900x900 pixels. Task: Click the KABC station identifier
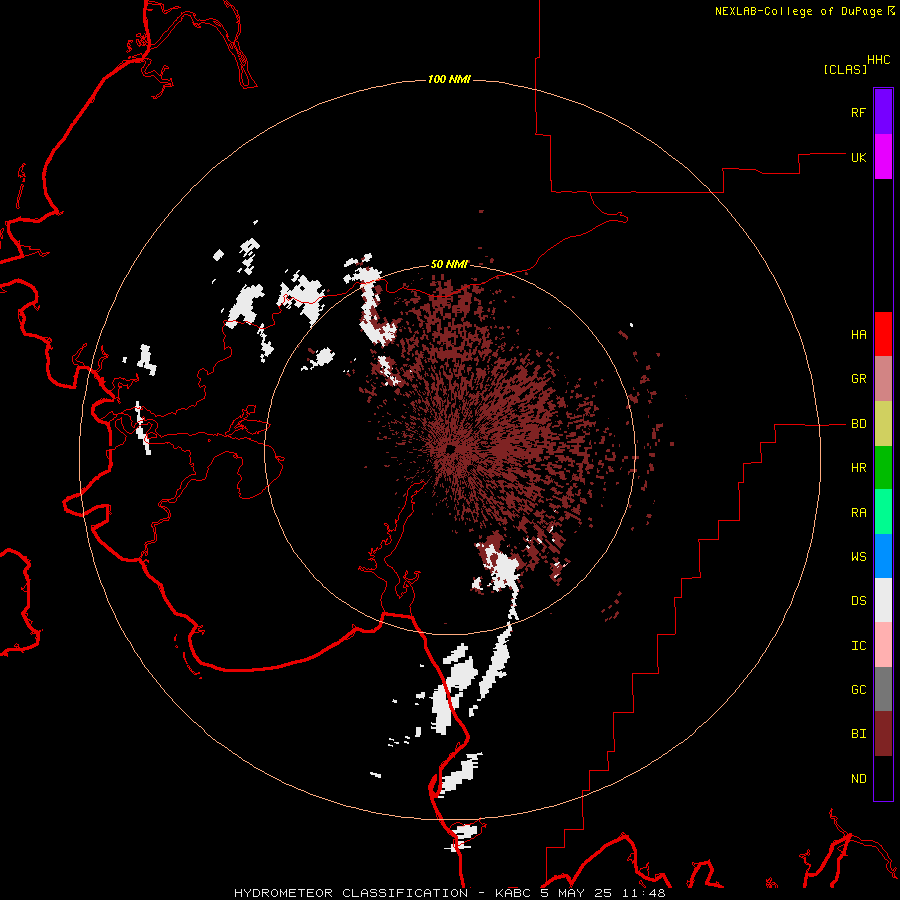513,893
